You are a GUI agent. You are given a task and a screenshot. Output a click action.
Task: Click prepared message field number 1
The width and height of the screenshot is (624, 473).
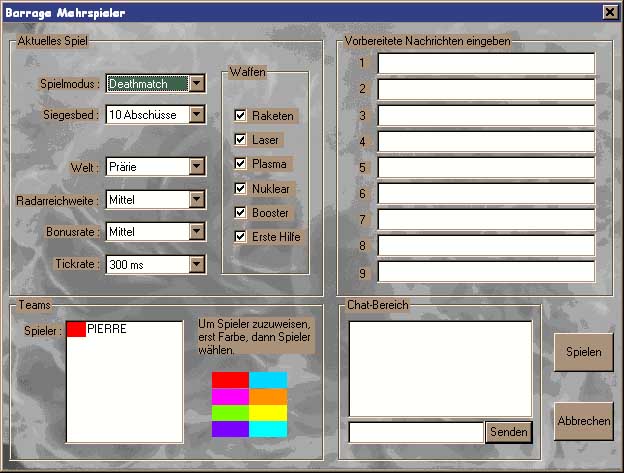click(x=486, y=64)
